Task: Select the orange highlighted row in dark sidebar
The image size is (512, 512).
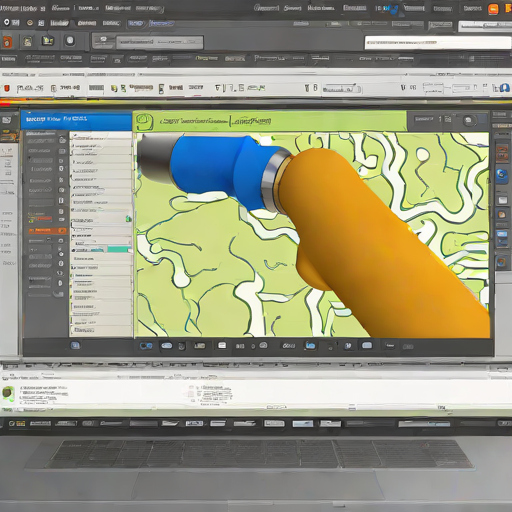Action: click(47, 230)
